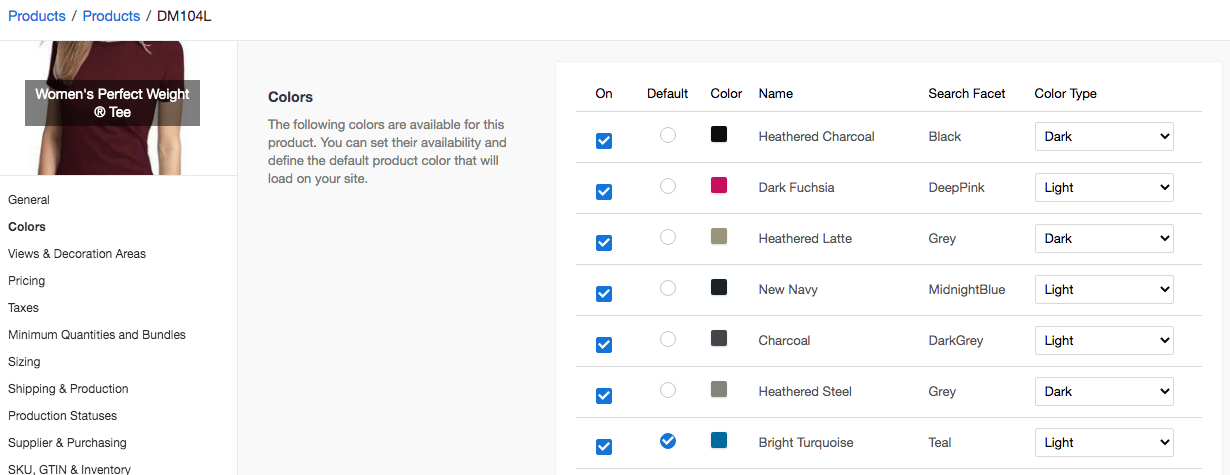
Task: Uncheck the On checkbox for Heathered Charcoal
Action: [x=604, y=141]
